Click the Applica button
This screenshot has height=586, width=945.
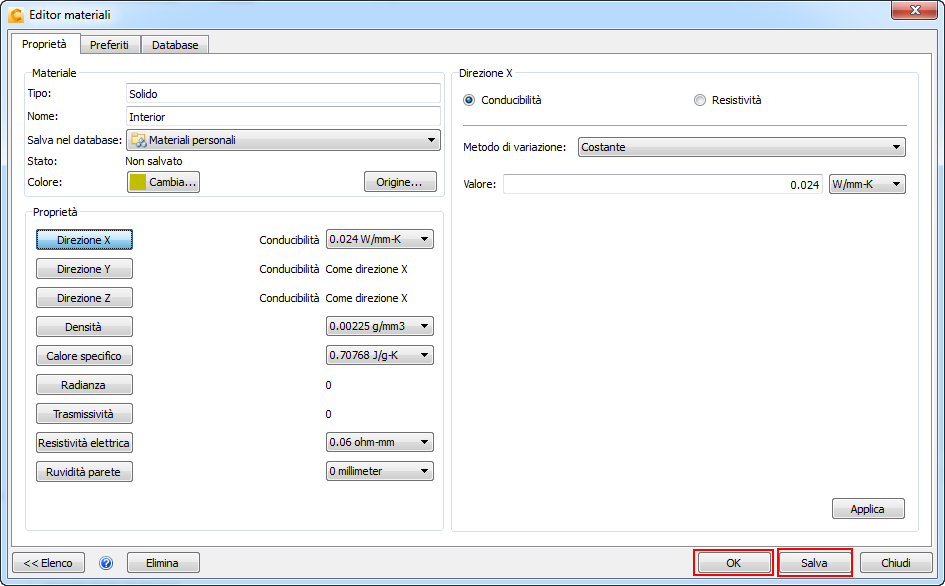868,509
